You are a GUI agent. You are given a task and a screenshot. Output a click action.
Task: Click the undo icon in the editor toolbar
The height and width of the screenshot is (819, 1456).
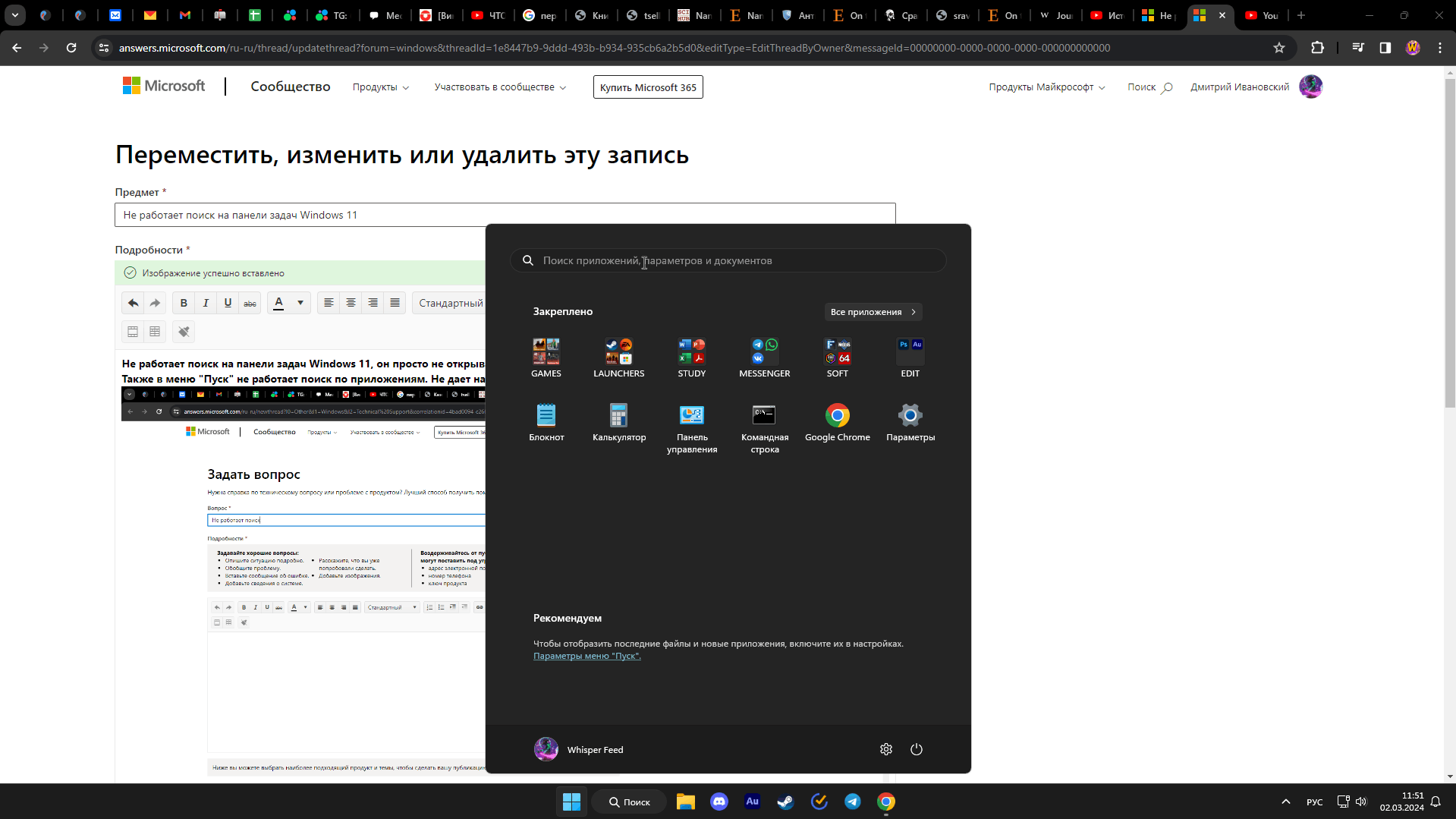[x=133, y=303]
